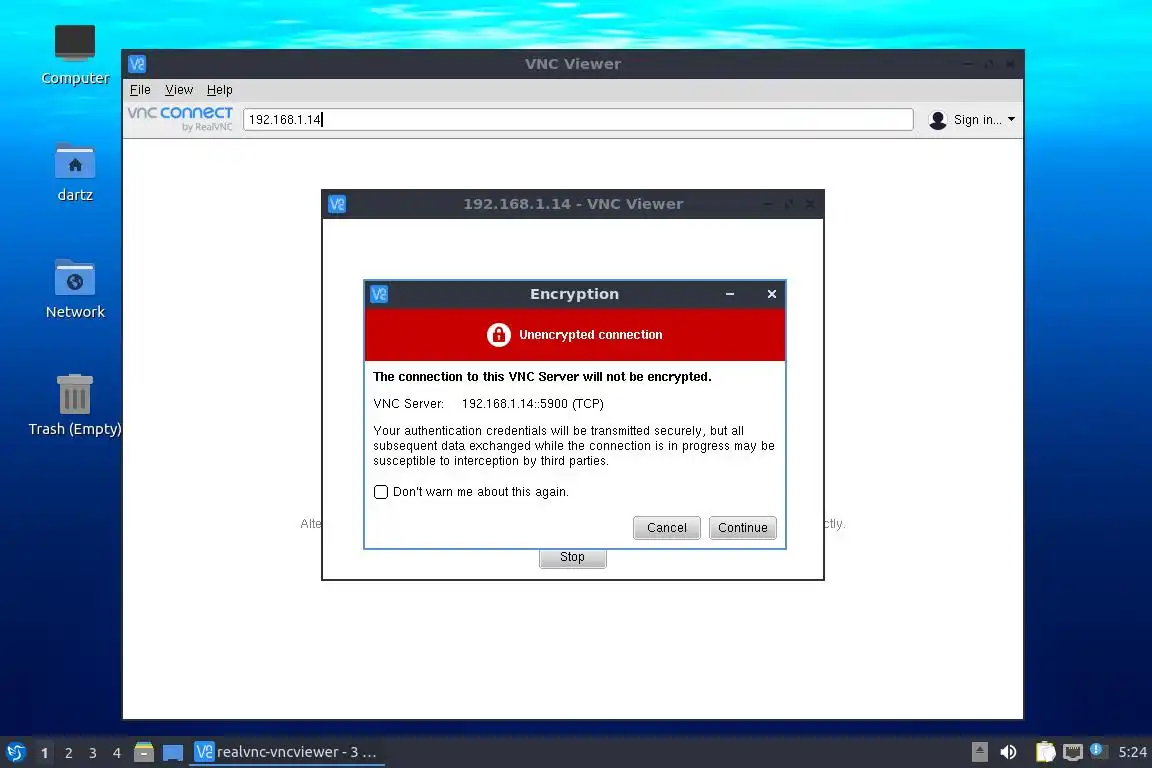Click the notification alert tray icon
Viewport: 1152px width, 768px height.
coord(1098,750)
